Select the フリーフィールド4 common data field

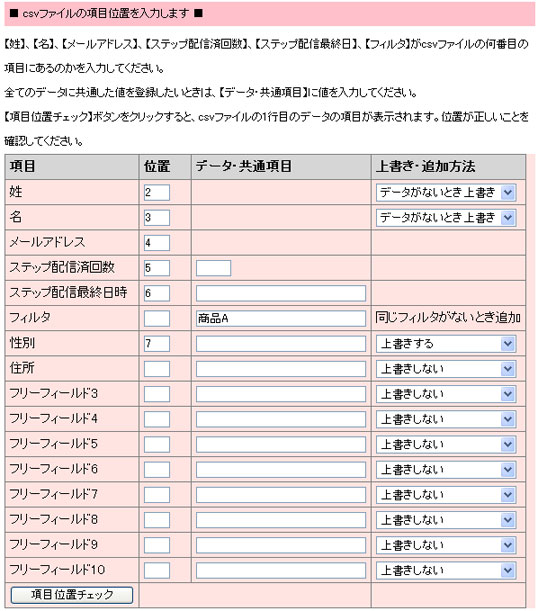coord(281,419)
